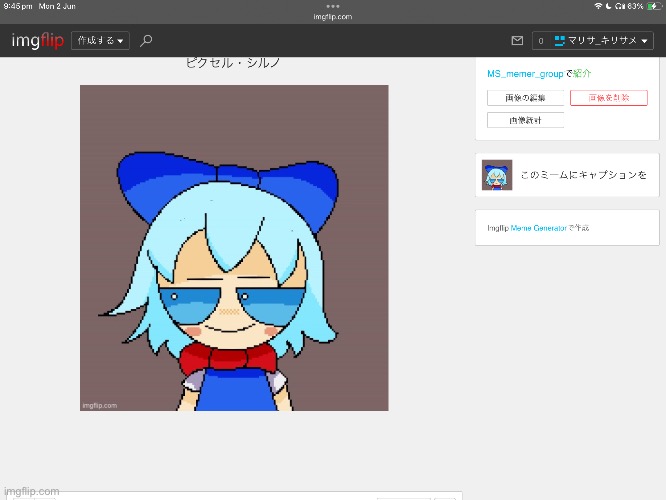Open the Cirno template thumbnail
The height and width of the screenshot is (500, 666).
tap(497, 175)
